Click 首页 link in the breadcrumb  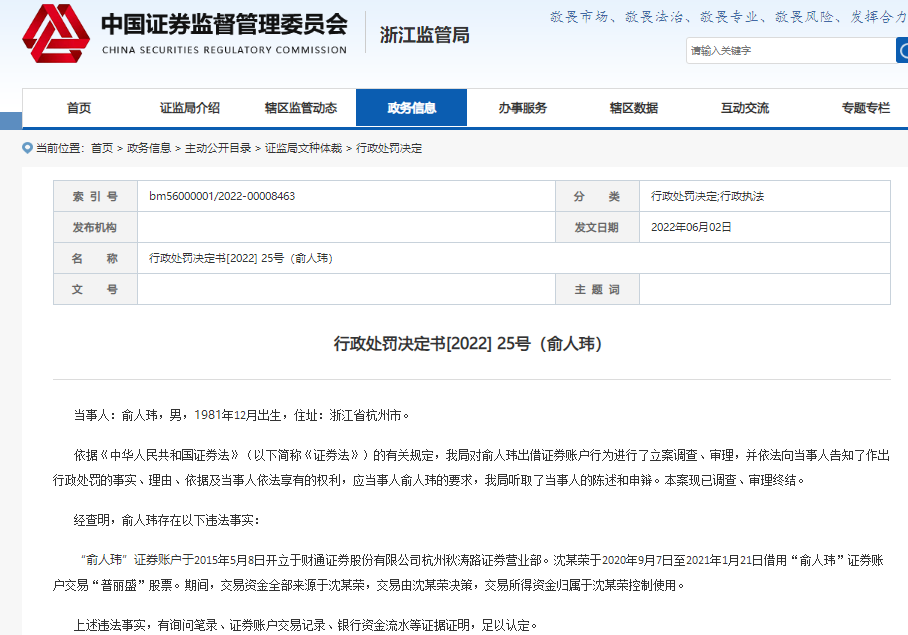tap(102, 148)
